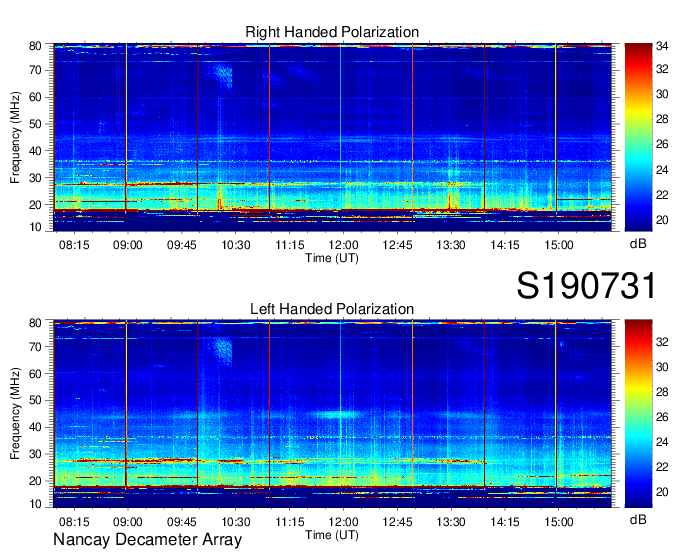
Task: Click the Frequency (MHz) axis label of Left Handed plot
Action: click(15, 414)
